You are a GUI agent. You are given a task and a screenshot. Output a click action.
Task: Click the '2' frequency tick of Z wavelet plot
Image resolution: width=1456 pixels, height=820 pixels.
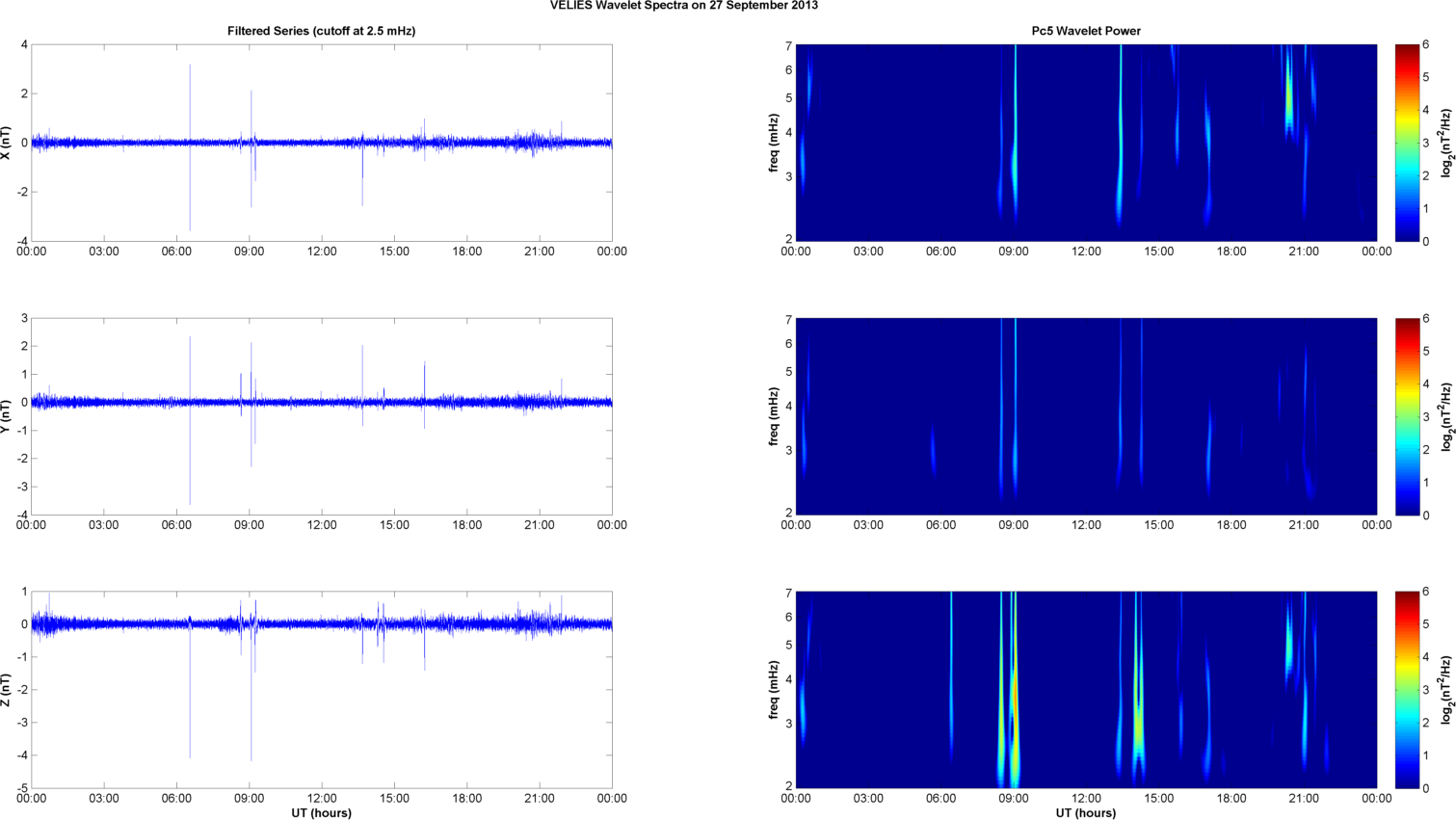(x=788, y=787)
